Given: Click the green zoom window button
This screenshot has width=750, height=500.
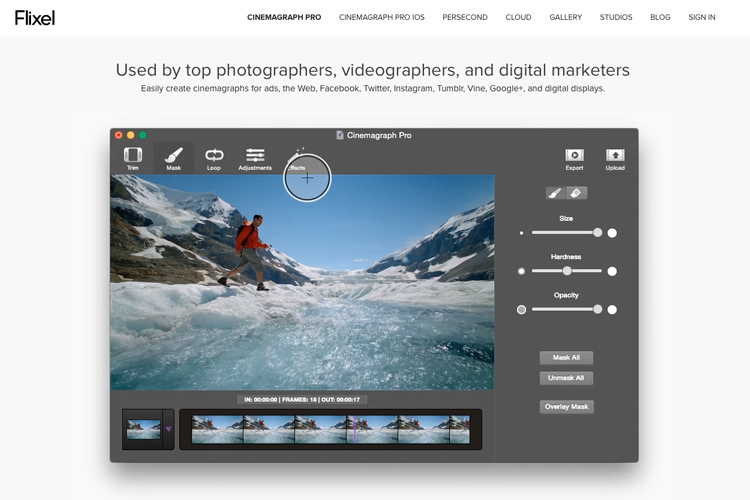Looking at the screenshot, I should point(143,135).
